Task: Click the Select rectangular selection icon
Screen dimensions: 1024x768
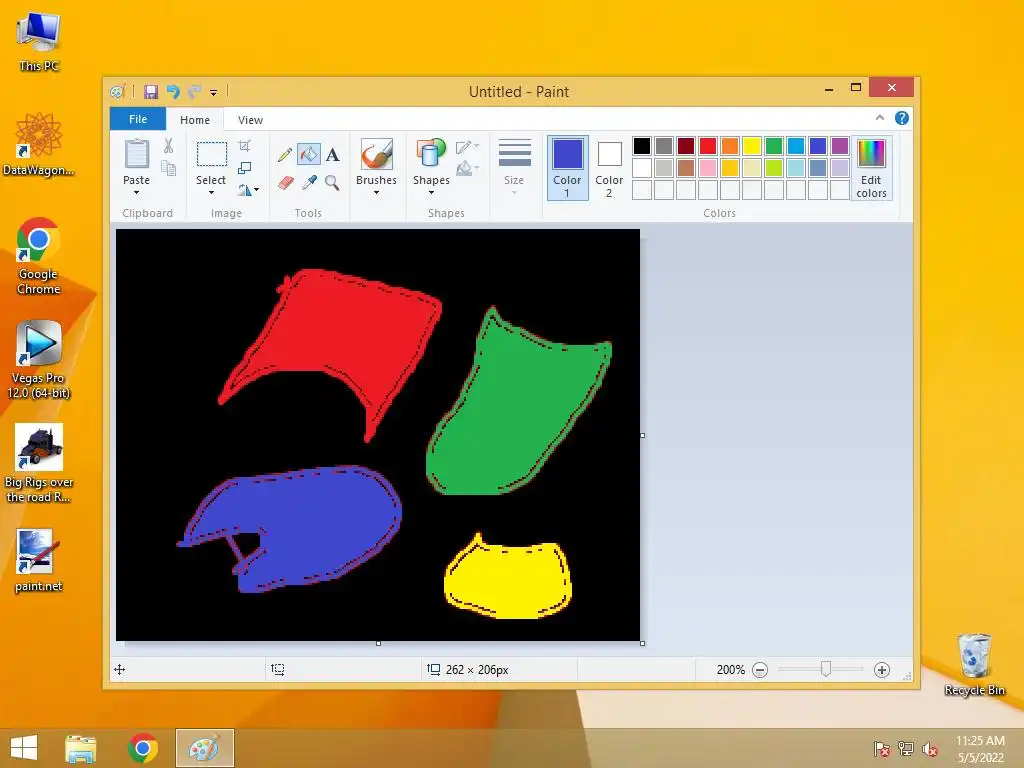Action: [x=212, y=155]
